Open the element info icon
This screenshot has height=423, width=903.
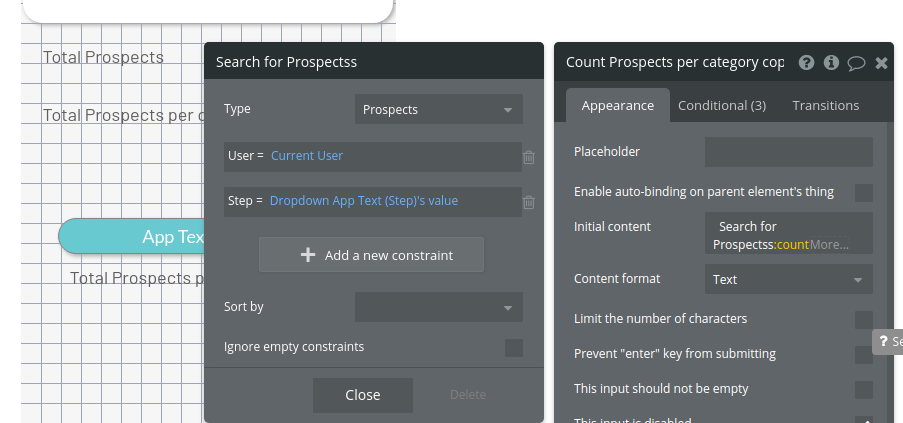tap(831, 62)
